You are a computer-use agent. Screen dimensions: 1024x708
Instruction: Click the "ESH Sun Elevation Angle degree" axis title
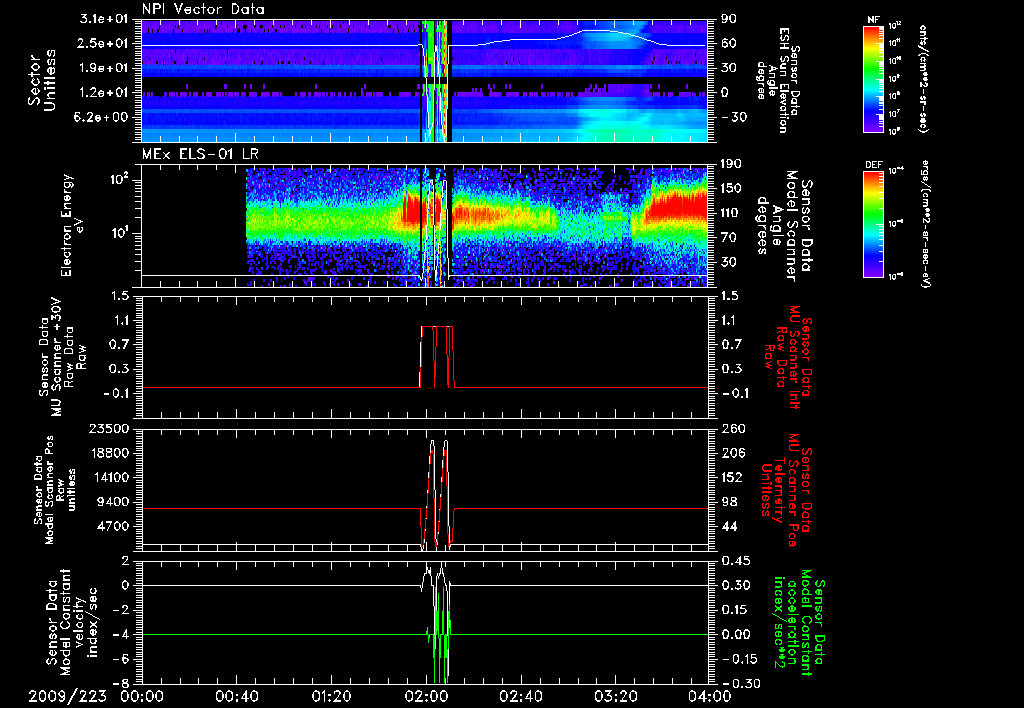pos(777,80)
